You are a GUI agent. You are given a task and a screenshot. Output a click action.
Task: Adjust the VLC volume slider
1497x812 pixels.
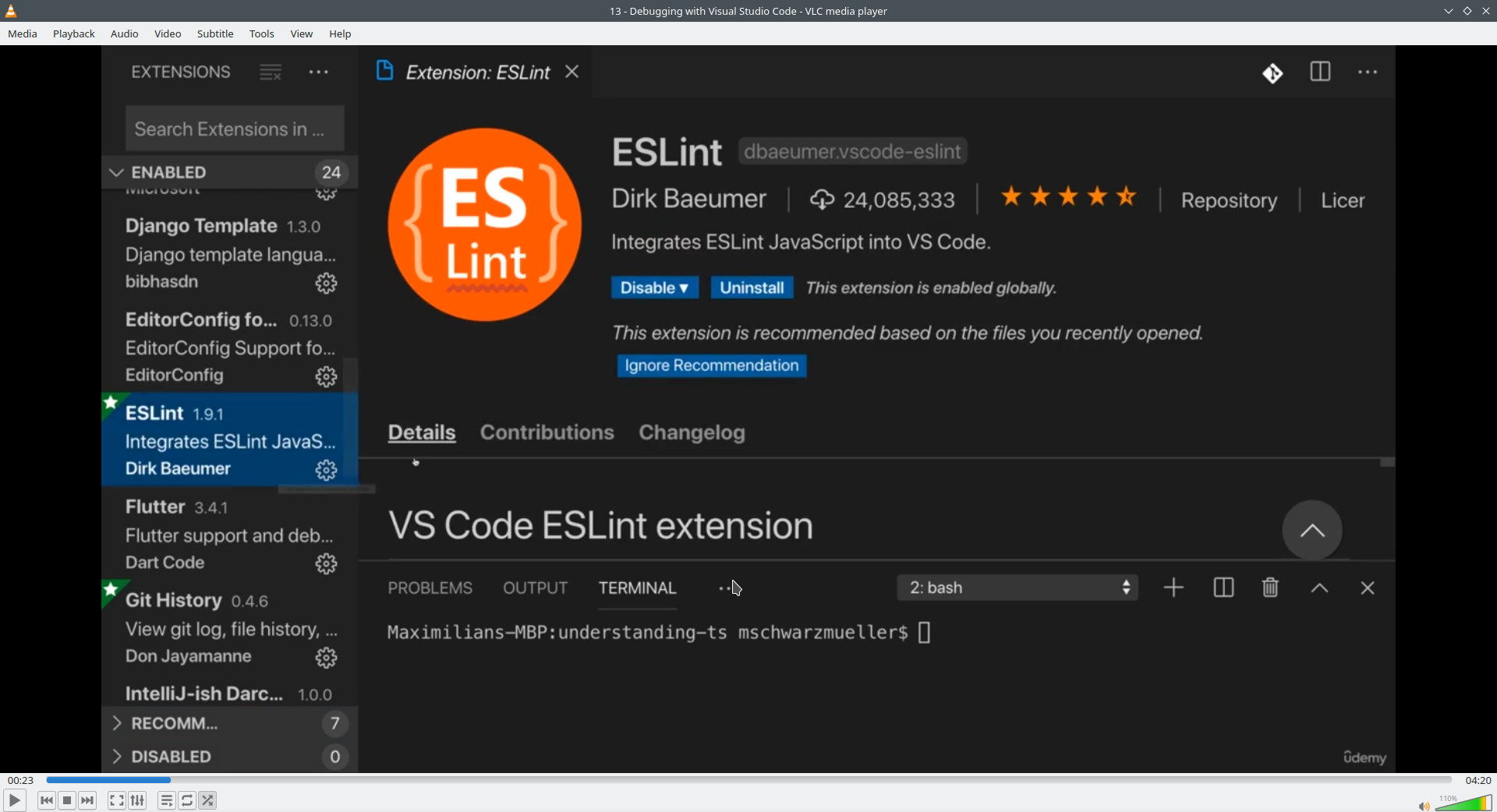[x=1463, y=803]
